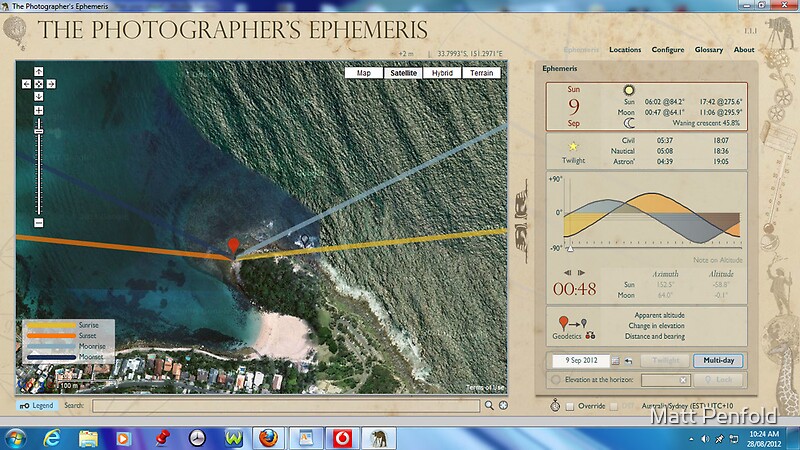The width and height of the screenshot is (800, 450).
Task: Click the coordinates text above map
Action: (470, 54)
